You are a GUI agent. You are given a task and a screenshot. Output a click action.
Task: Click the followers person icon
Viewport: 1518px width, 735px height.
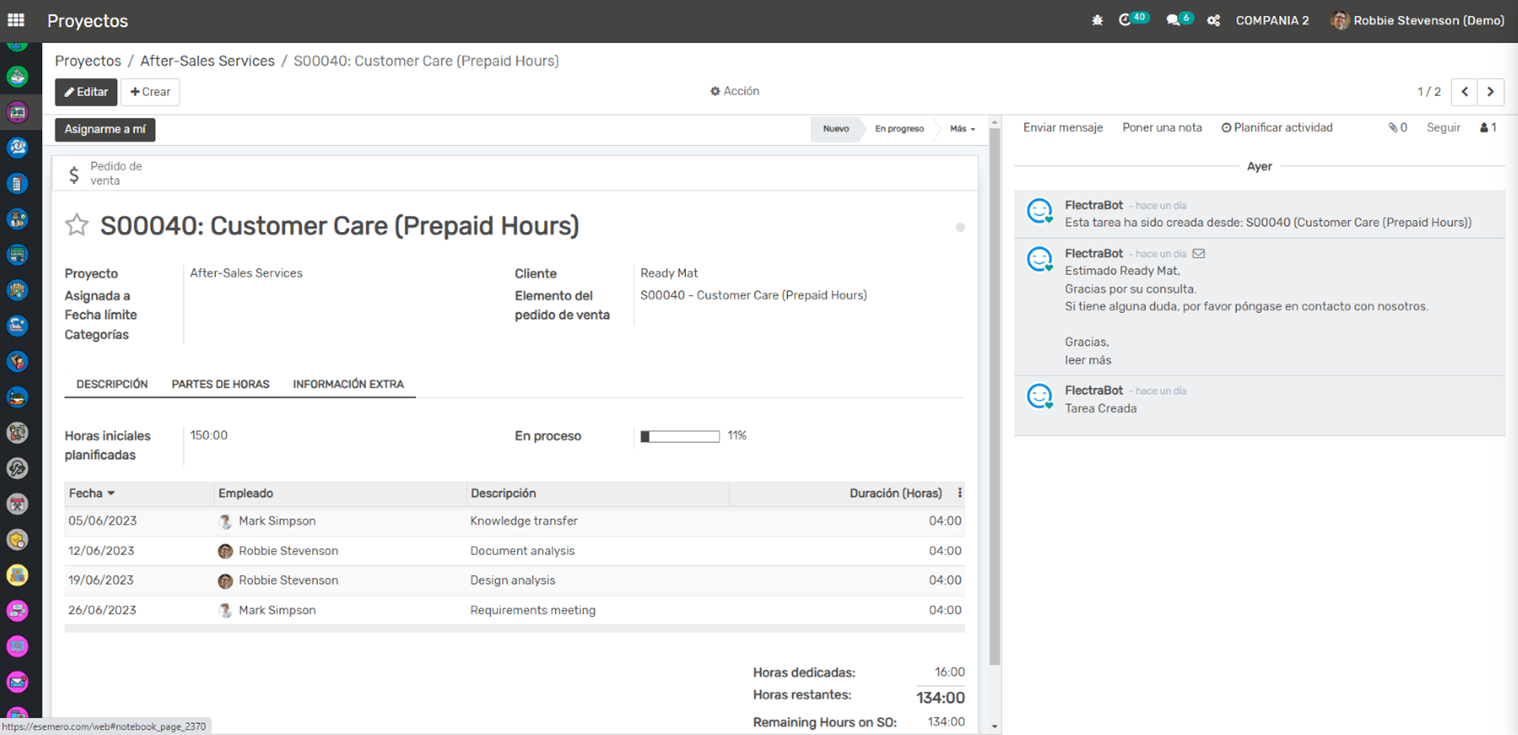(x=1487, y=128)
